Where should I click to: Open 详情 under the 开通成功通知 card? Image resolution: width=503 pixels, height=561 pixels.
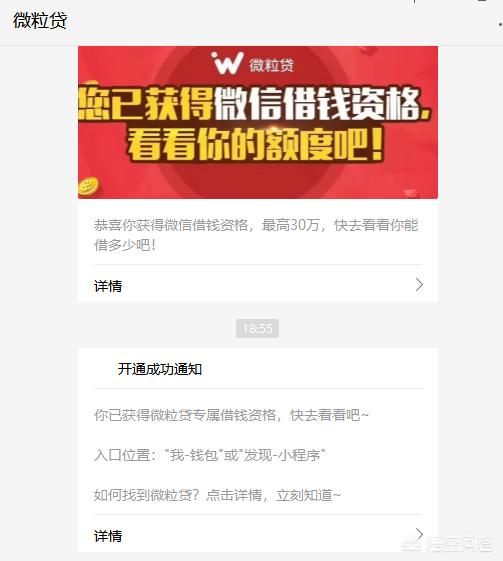(258, 535)
